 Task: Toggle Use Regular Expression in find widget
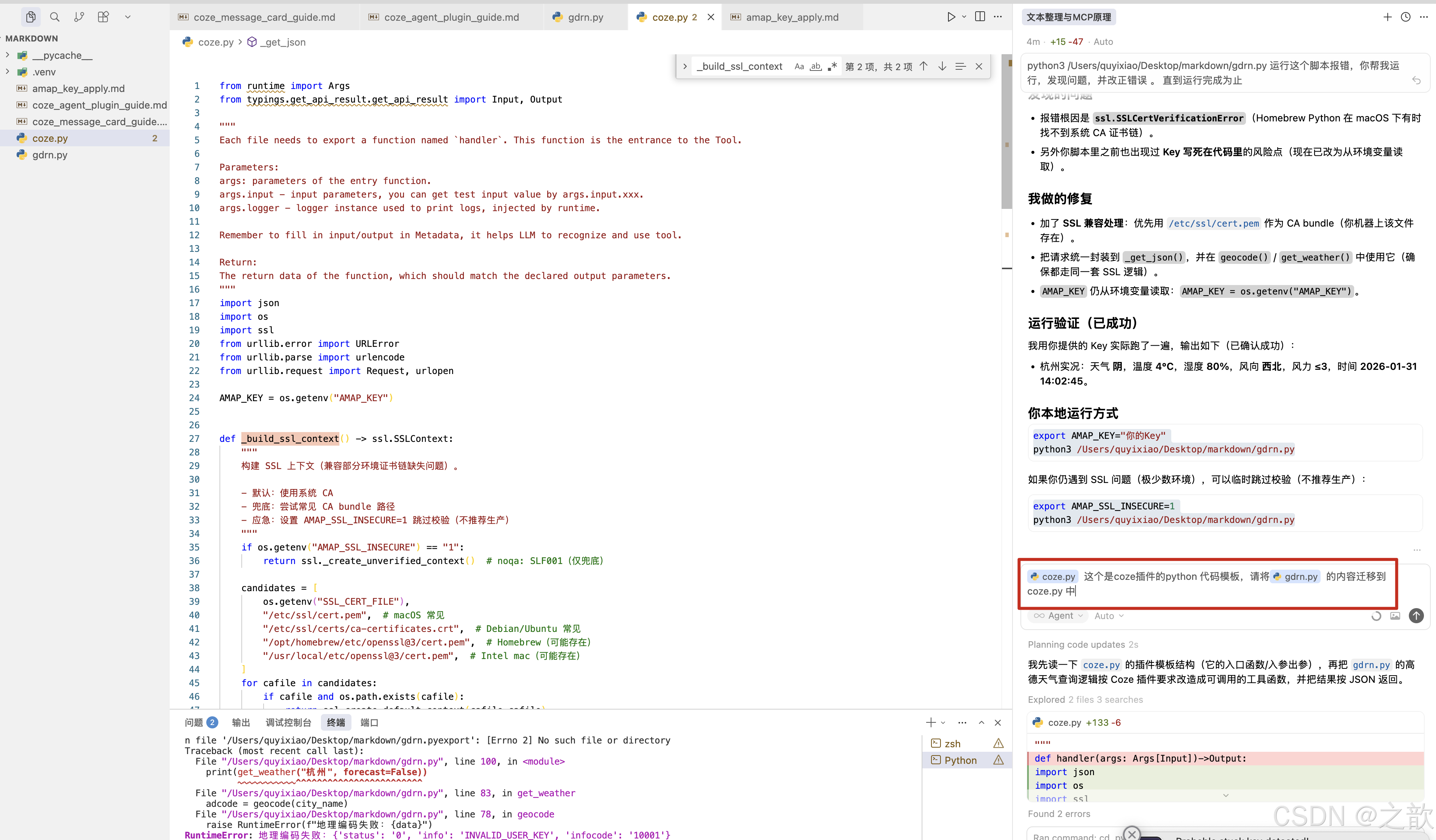point(833,67)
